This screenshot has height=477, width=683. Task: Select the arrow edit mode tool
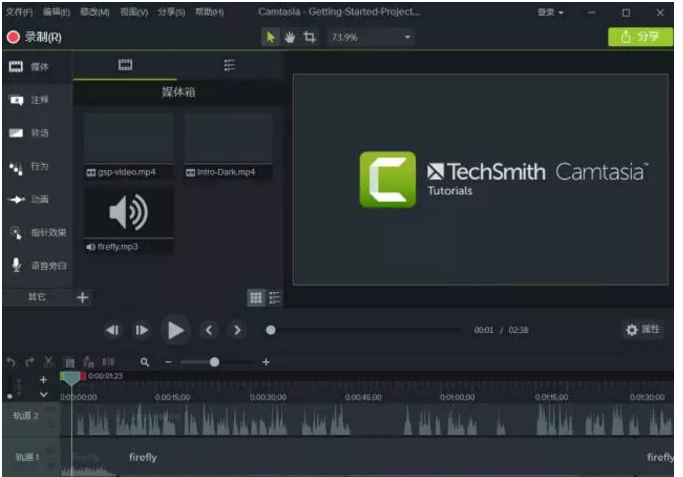coord(269,37)
